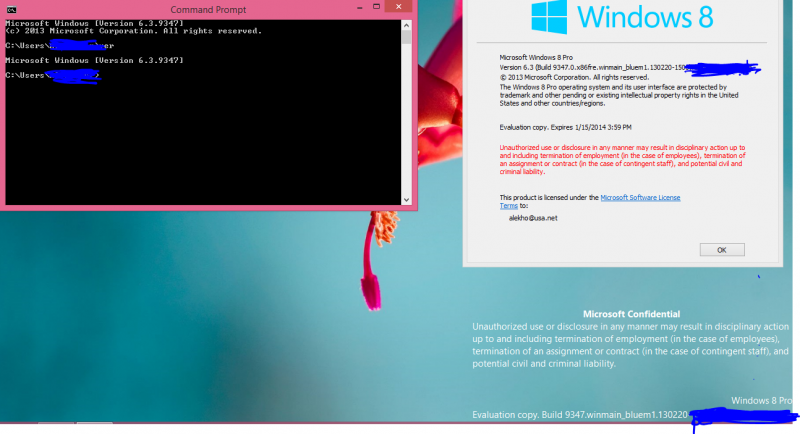Click the Command Prompt scroll up arrow
800x434 pixels.
(406, 25)
